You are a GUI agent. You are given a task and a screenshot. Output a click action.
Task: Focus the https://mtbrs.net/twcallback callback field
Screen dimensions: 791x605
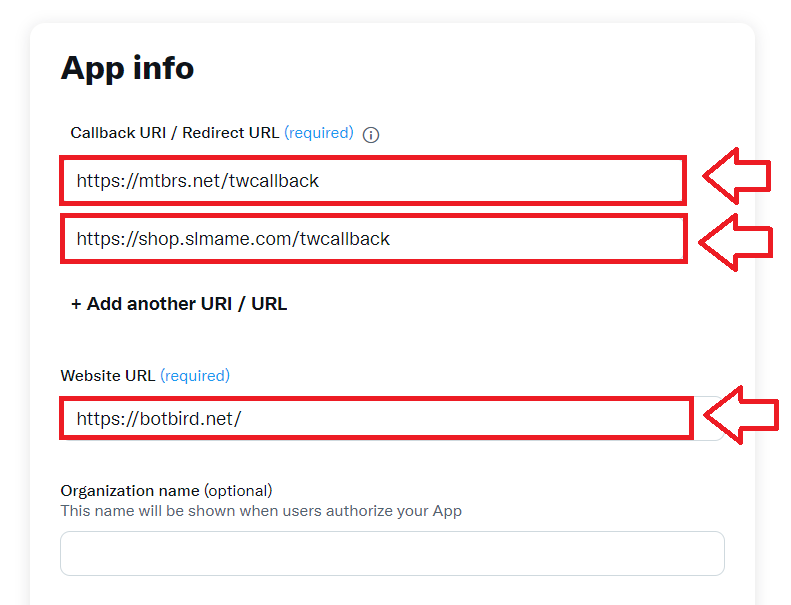(373, 181)
